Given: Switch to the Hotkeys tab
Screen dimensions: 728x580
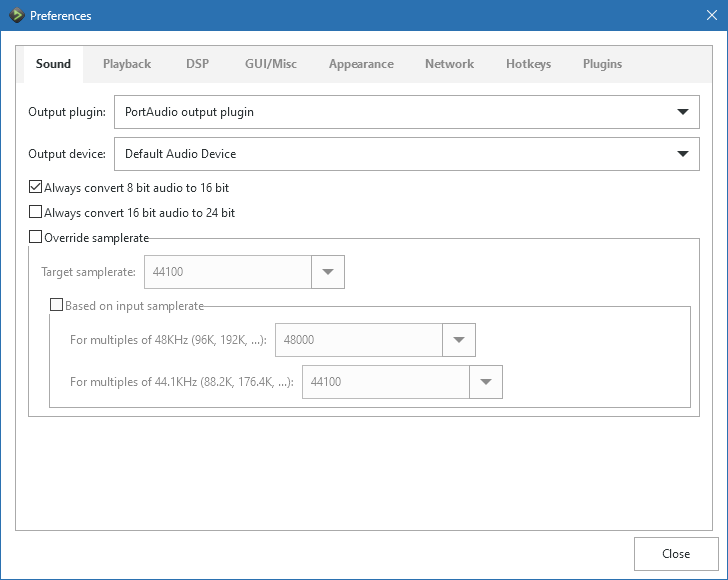Looking at the screenshot, I should tap(528, 64).
